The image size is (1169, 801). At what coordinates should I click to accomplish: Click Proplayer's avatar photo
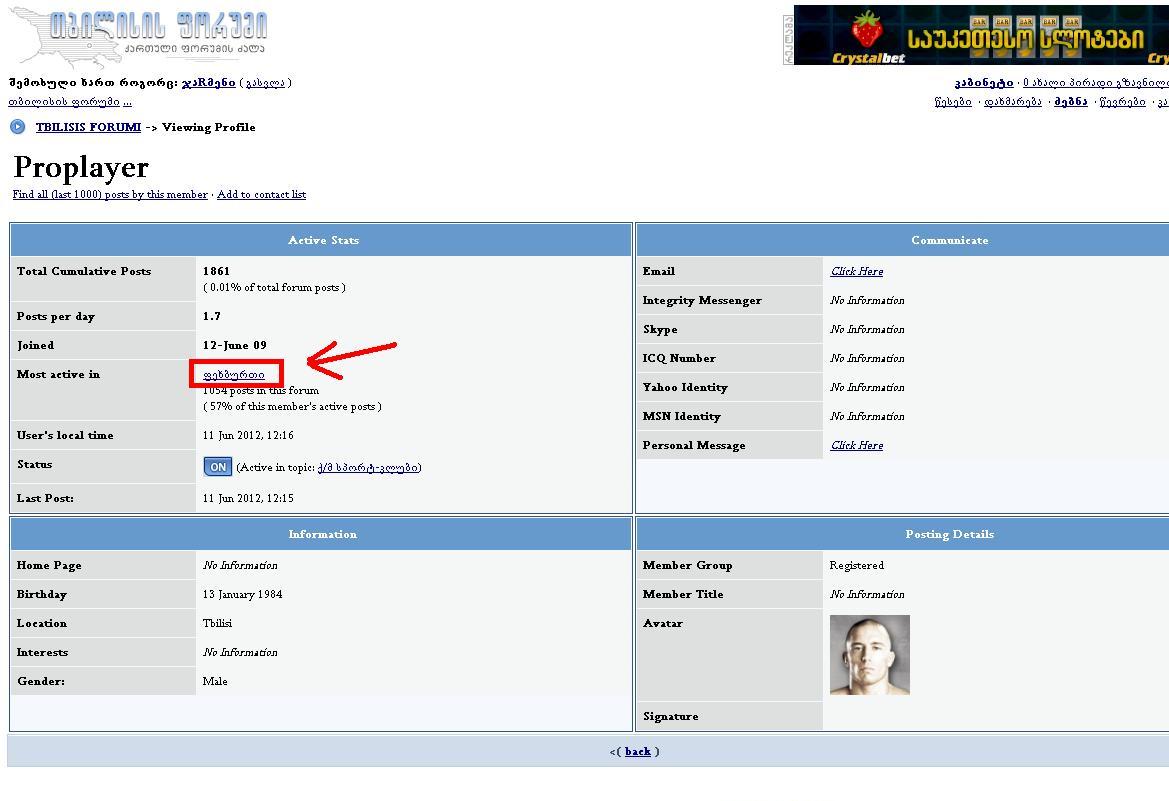tap(869, 655)
